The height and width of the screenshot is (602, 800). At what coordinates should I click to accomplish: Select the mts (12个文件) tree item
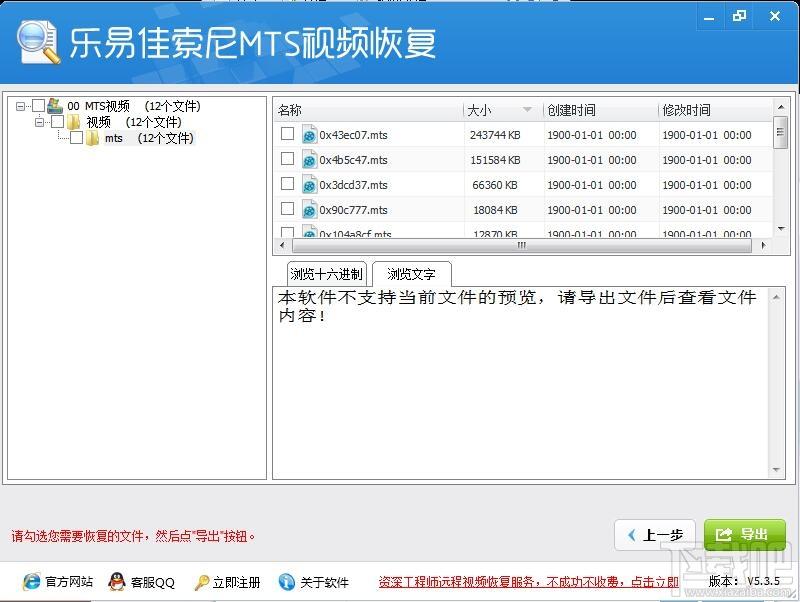pyautogui.click(x=149, y=138)
